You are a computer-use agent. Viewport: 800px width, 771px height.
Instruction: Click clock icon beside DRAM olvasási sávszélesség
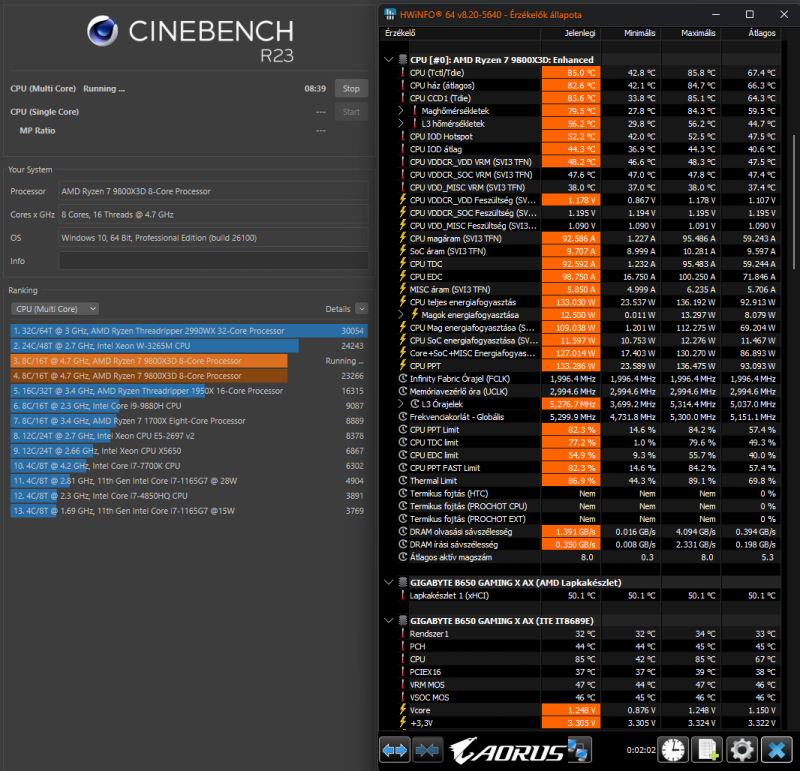[x=403, y=532]
